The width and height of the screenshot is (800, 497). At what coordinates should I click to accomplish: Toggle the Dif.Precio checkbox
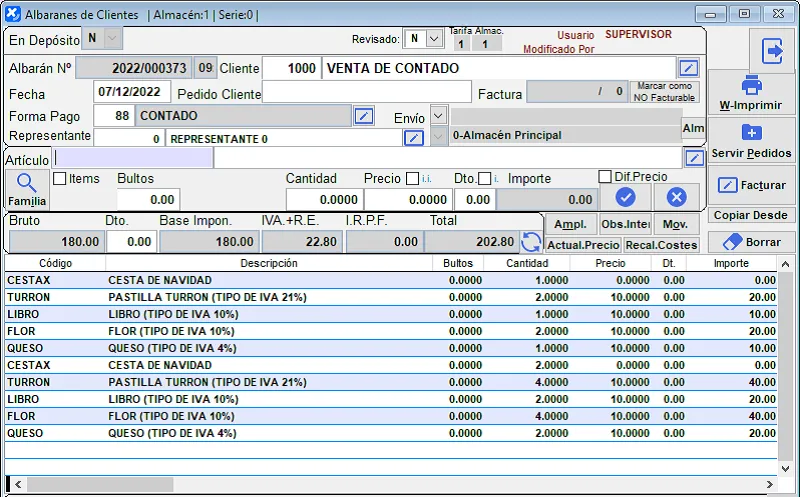[605, 177]
